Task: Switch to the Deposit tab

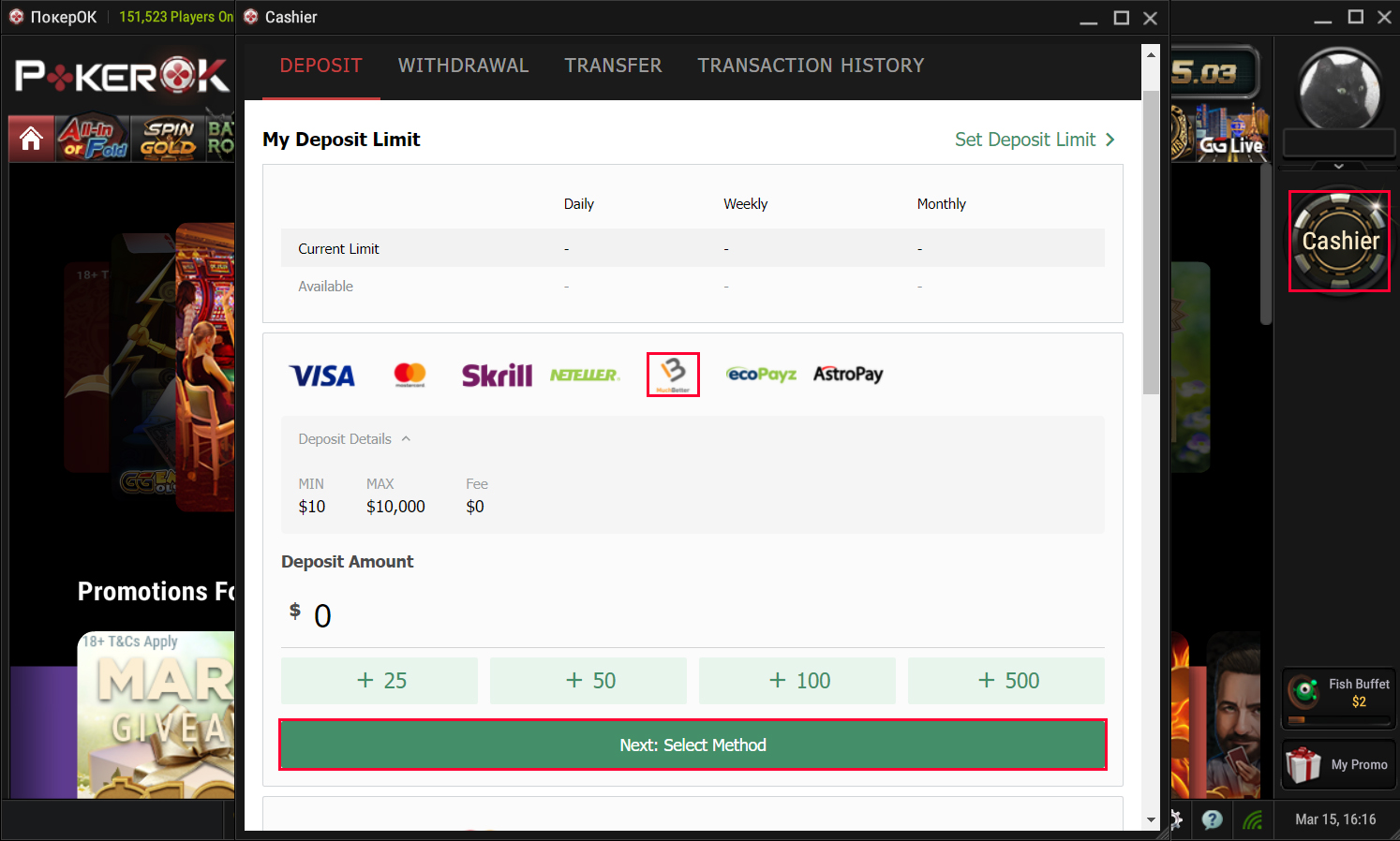Action: pos(321,66)
